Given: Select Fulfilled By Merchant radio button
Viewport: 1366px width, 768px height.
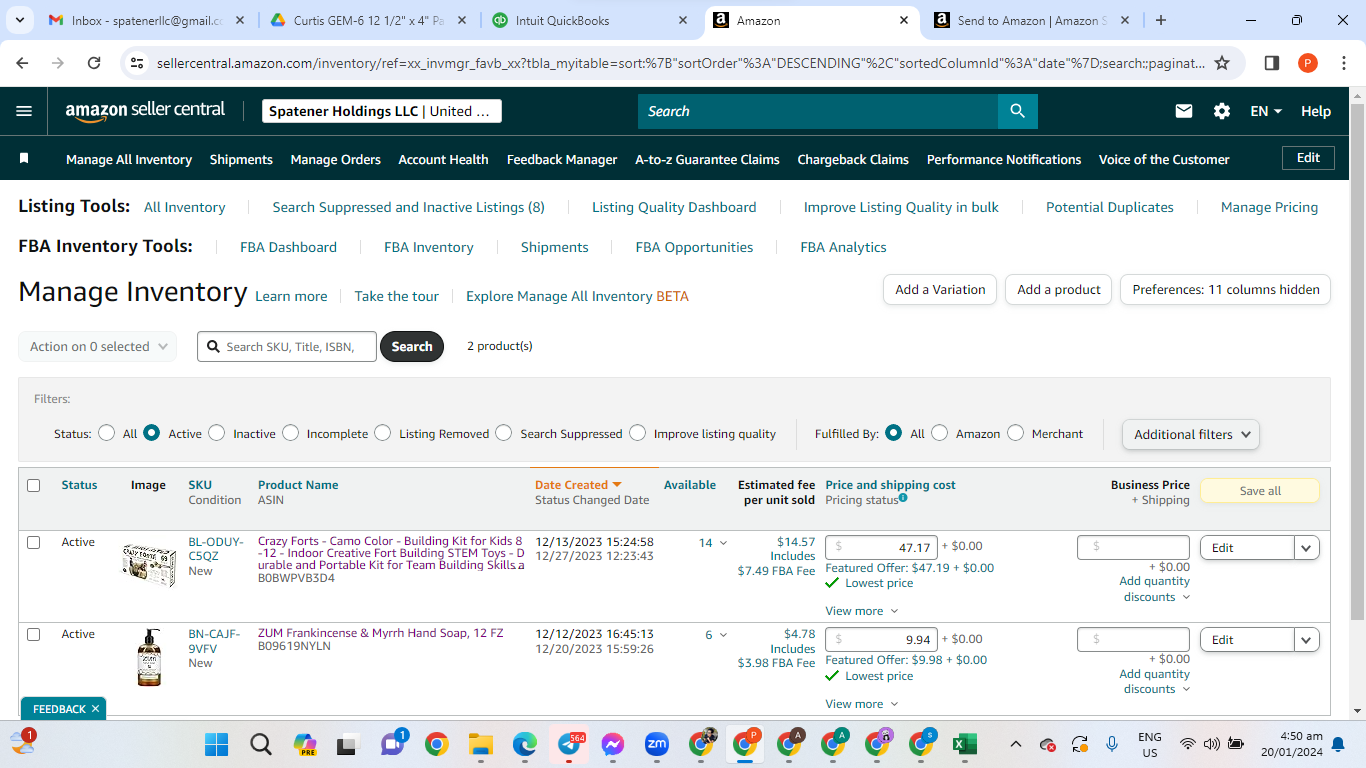Looking at the screenshot, I should [1016, 433].
